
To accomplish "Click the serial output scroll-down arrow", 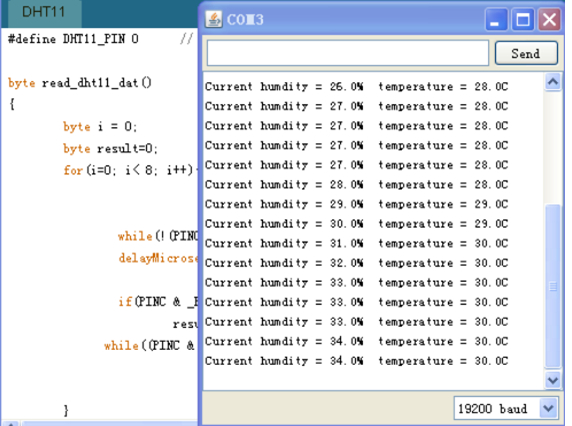I will click(x=553, y=380).
